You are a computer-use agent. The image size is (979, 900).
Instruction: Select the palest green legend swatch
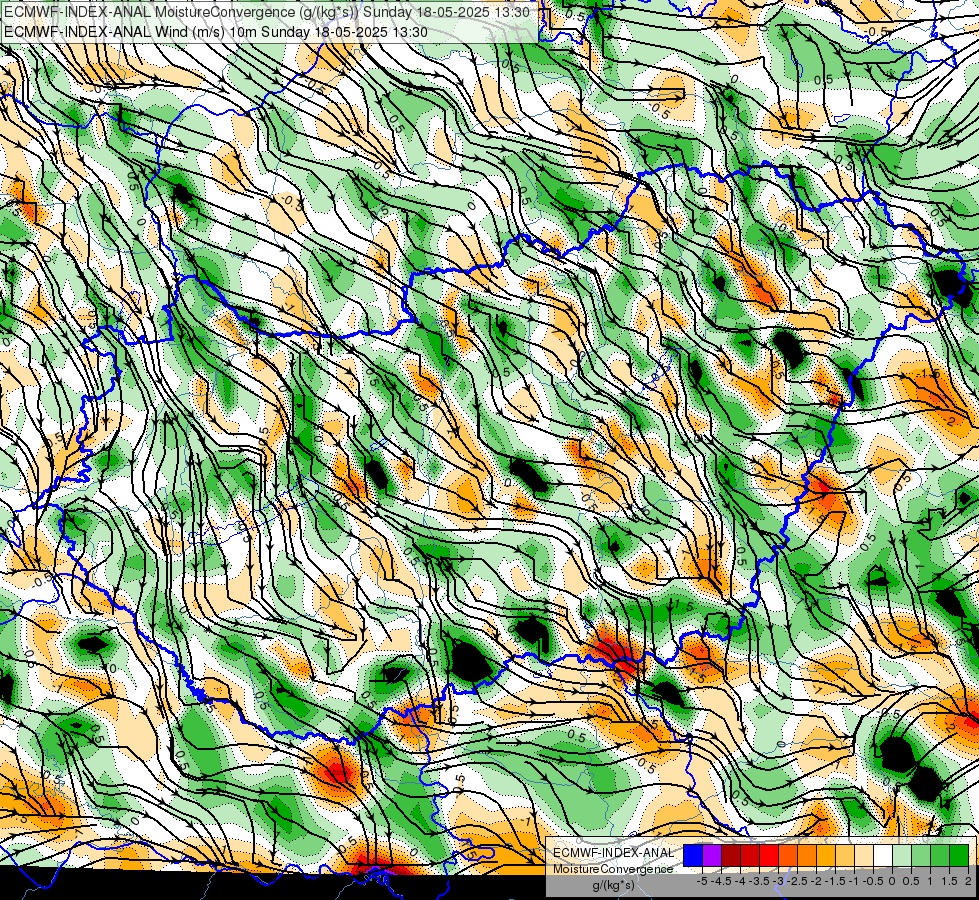[x=902, y=856]
